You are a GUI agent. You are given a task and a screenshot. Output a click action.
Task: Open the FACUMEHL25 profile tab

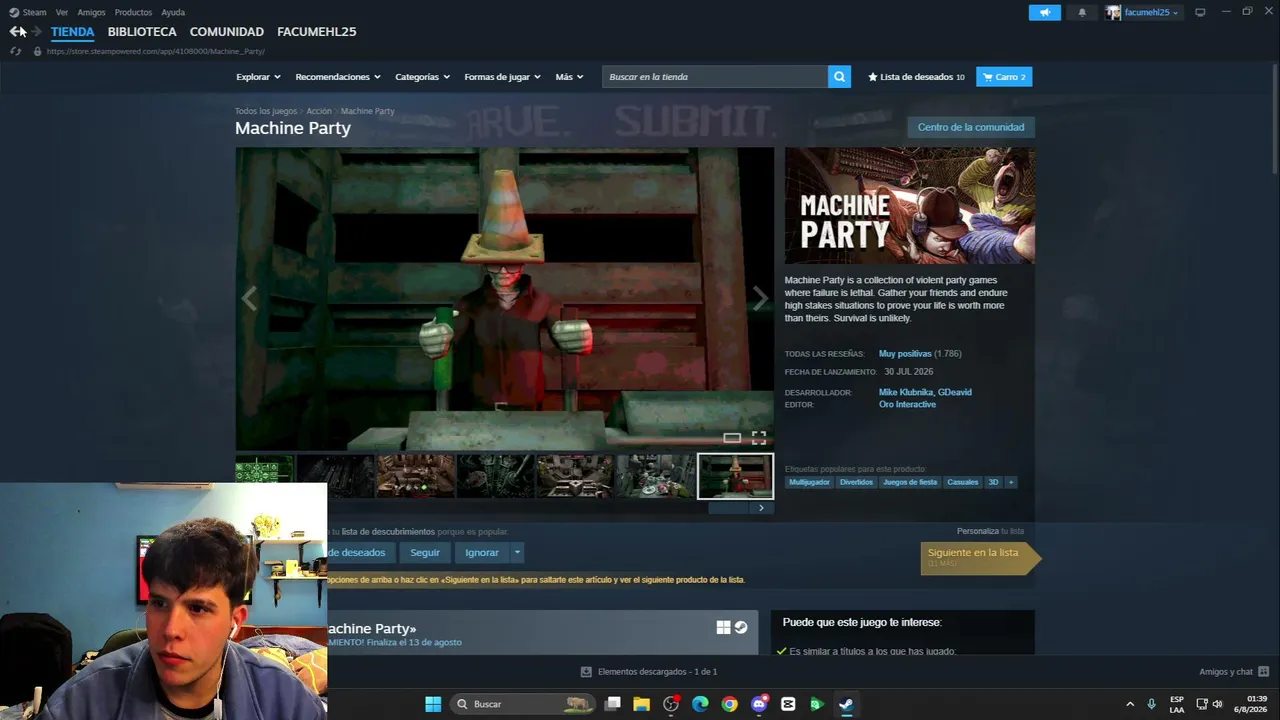tap(317, 32)
